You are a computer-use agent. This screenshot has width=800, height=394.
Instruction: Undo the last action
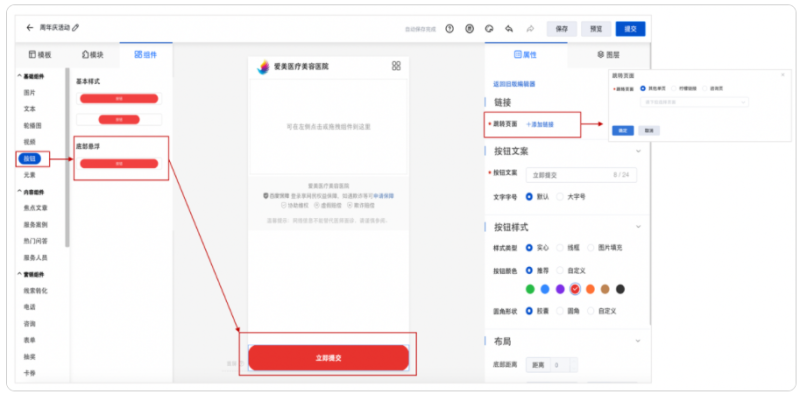pos(509,29)
